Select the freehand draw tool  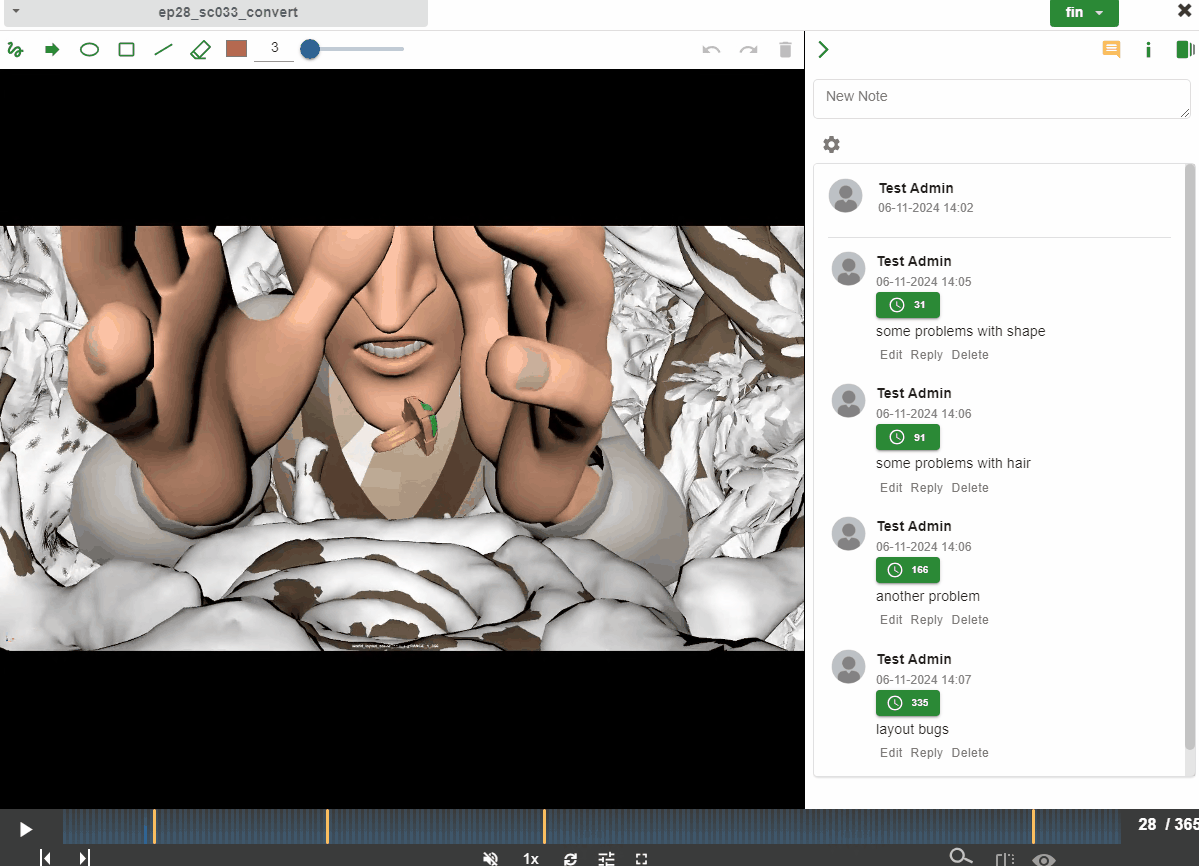pos(15,49)
